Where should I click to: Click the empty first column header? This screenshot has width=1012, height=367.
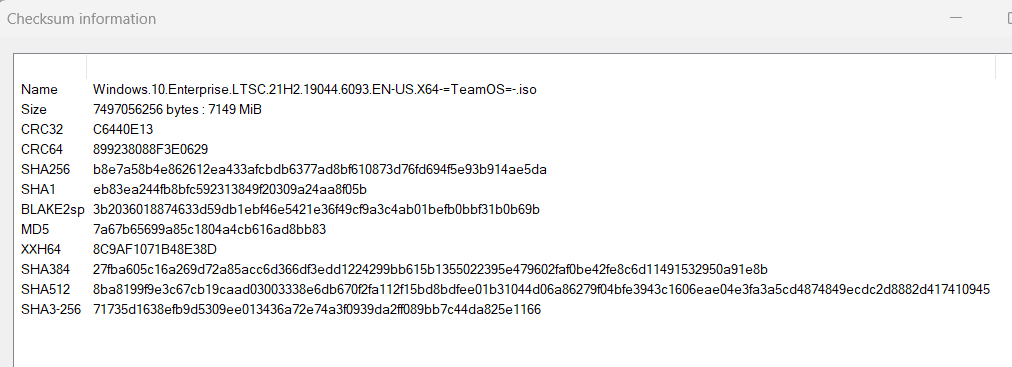pyautogui.click(x=50, y=65)
